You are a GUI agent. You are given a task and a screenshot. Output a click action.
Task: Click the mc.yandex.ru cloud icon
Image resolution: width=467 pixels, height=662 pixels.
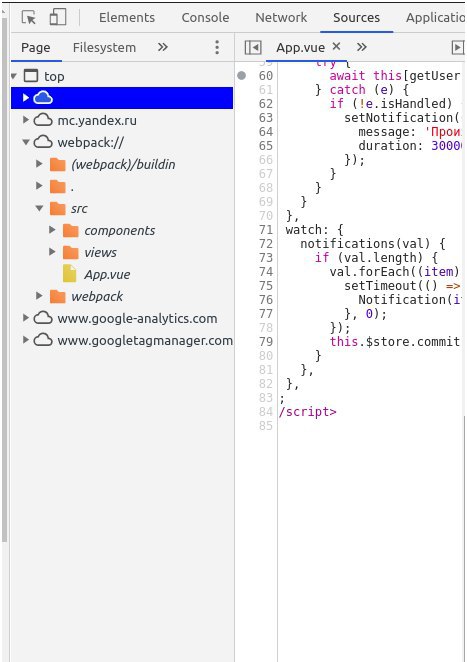(43, 120)
